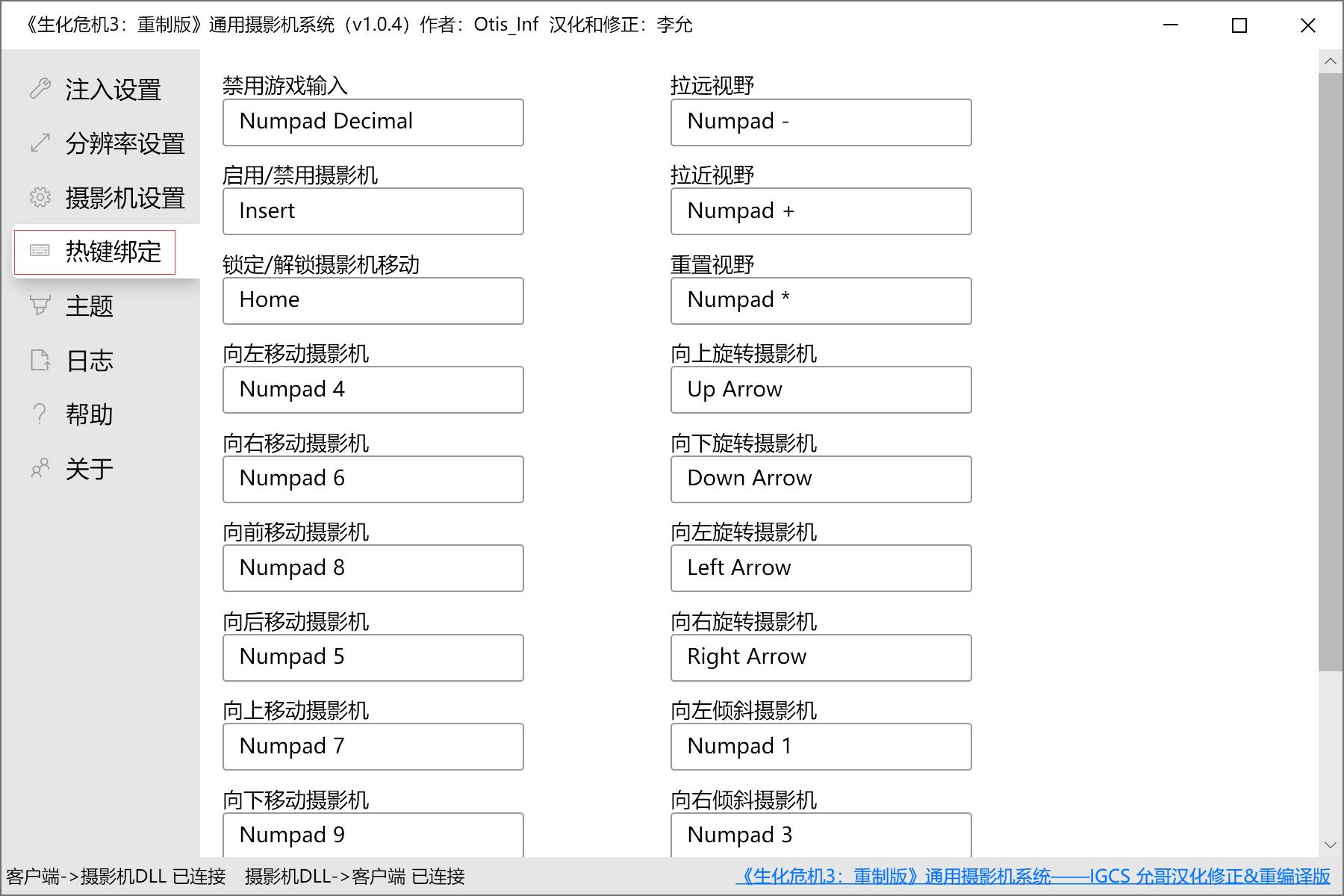Open the 摄影机设置 tab
Screen dimensions: 1344x896
[124, 198]
